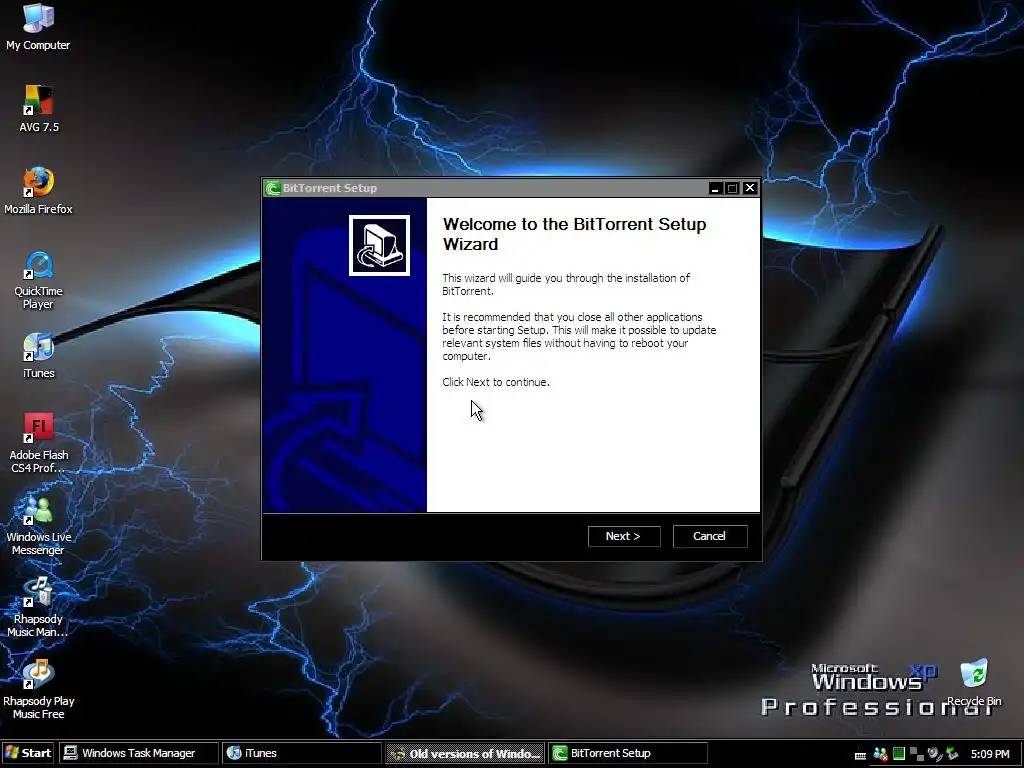This screenshot has height=768, width=1024.
Task: Select Rhapsody Play Music Free shortcut
Action: pos(39,690)
